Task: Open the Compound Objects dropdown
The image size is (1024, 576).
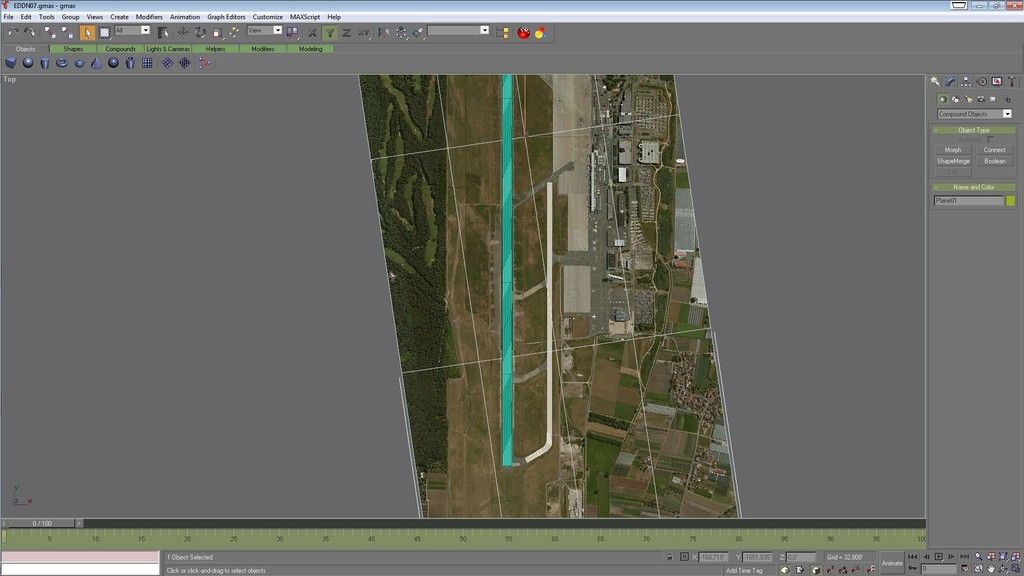Action: pyautogui.click(x=1007, y=113)
